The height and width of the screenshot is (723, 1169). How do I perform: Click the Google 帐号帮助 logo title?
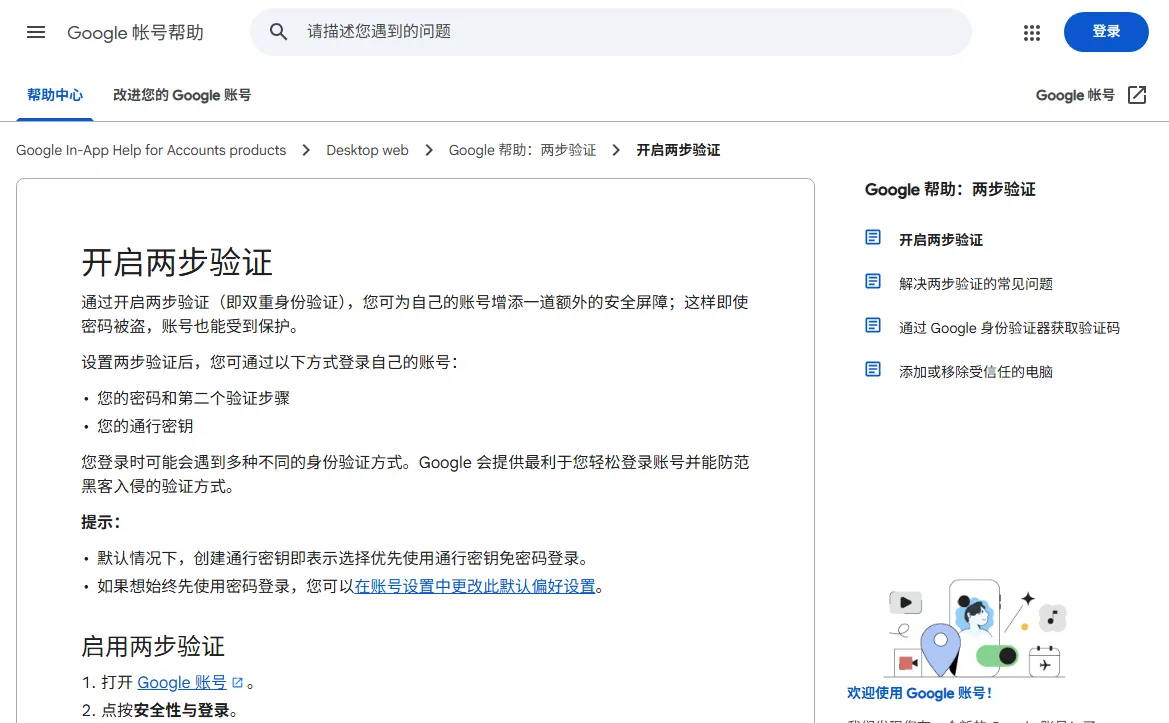coord(135,32)
